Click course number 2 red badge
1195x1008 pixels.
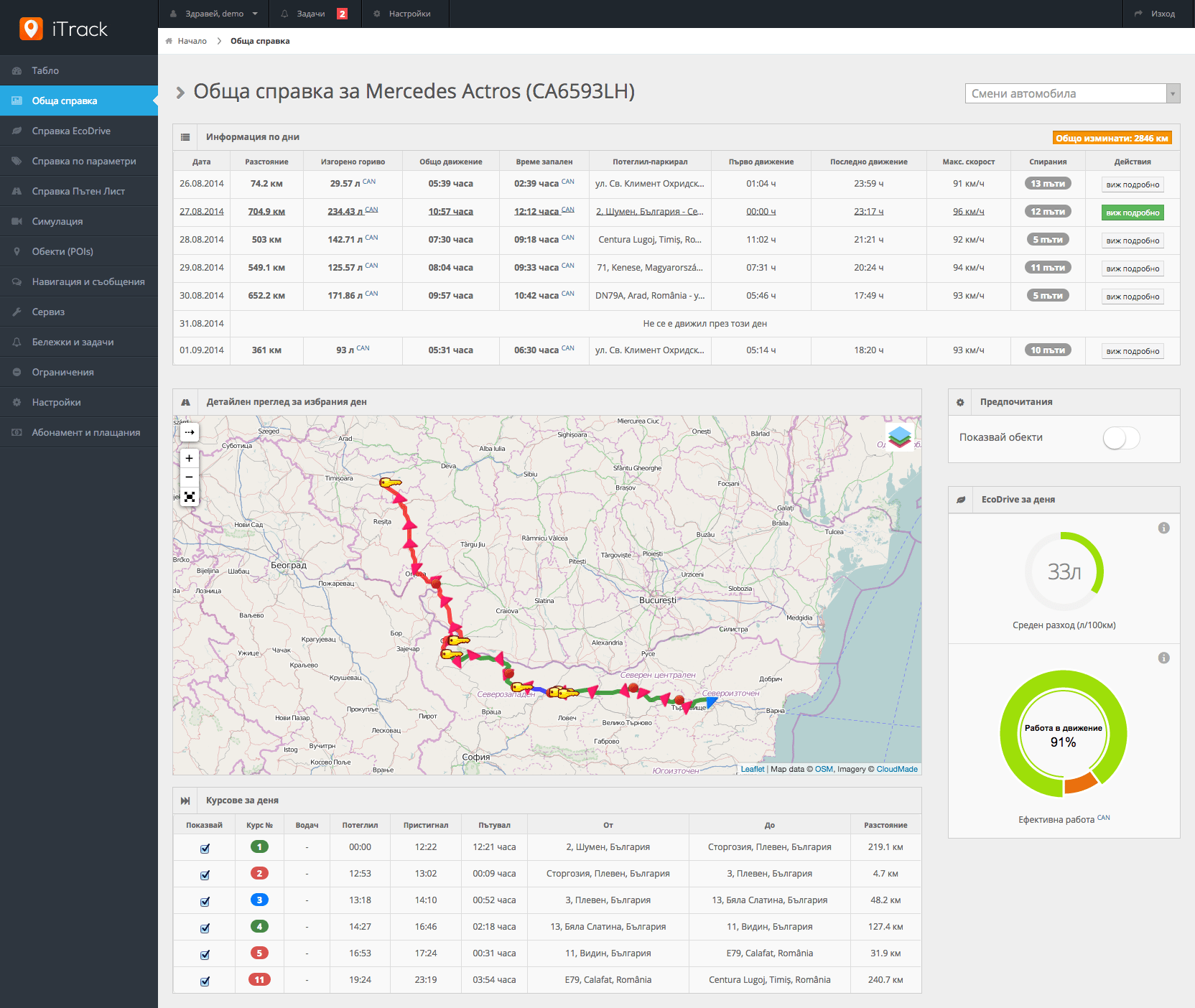[x=259, y=873]
